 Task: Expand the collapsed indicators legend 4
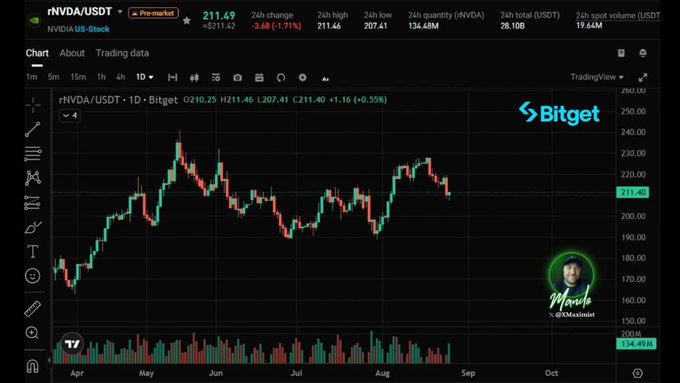pos(70,115)
